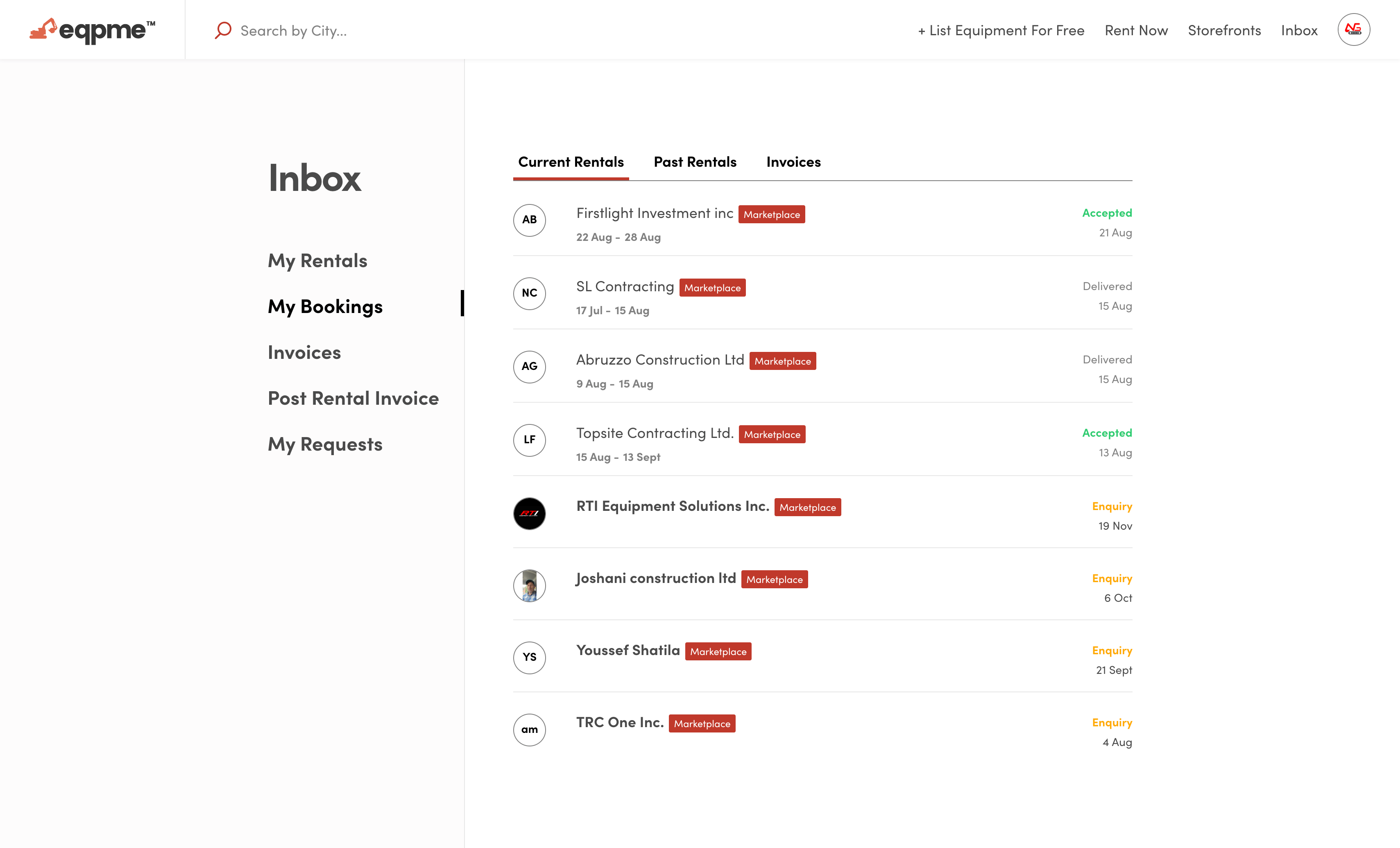1400x848 pixels.
Task: Click the LF avatar for Topsite Contracting
Action: click(x=529, y=440)
